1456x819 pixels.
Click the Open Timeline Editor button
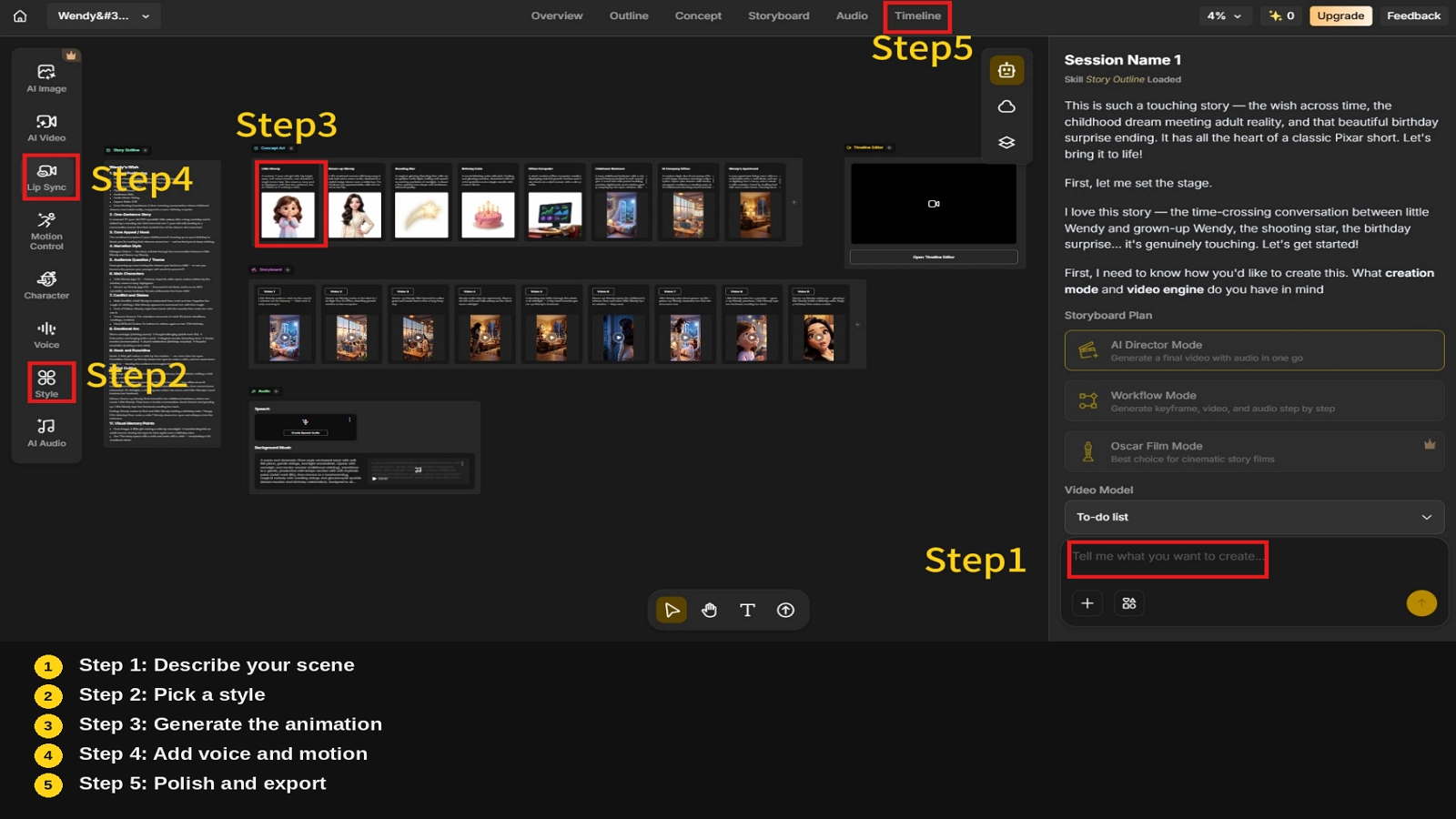tap(934, 257)
